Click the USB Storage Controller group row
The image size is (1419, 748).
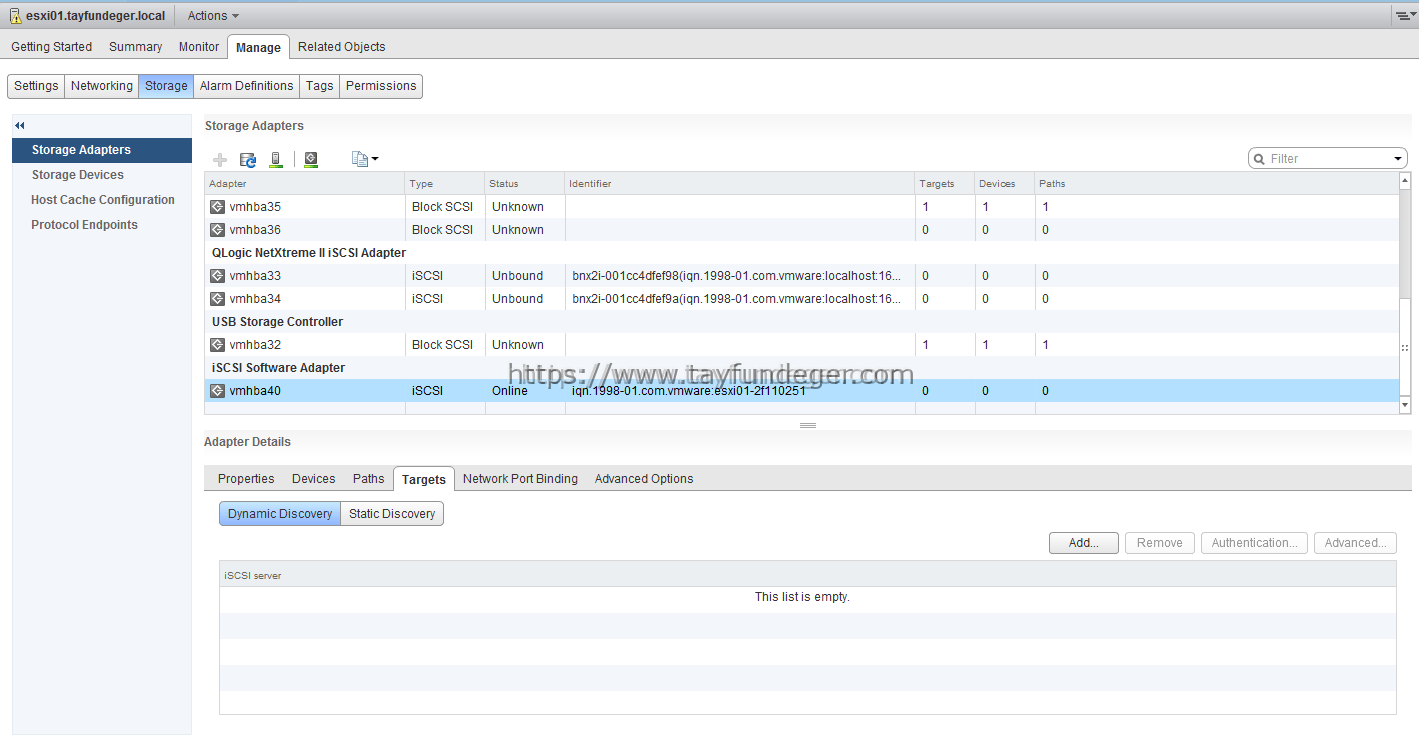(802, 322)
